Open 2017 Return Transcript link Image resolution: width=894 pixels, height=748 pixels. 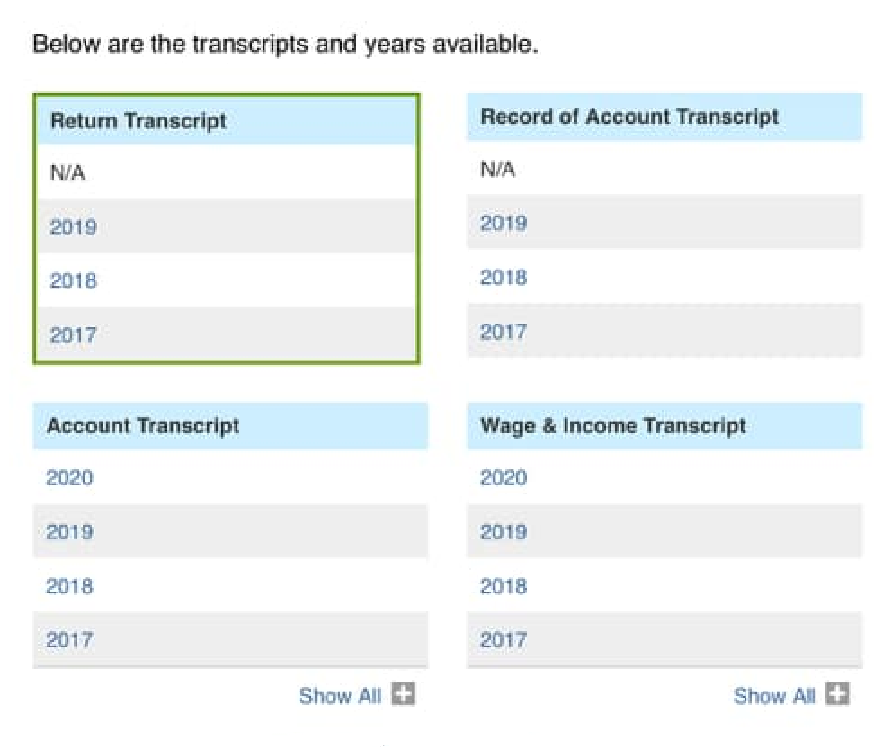coord(73,334)
